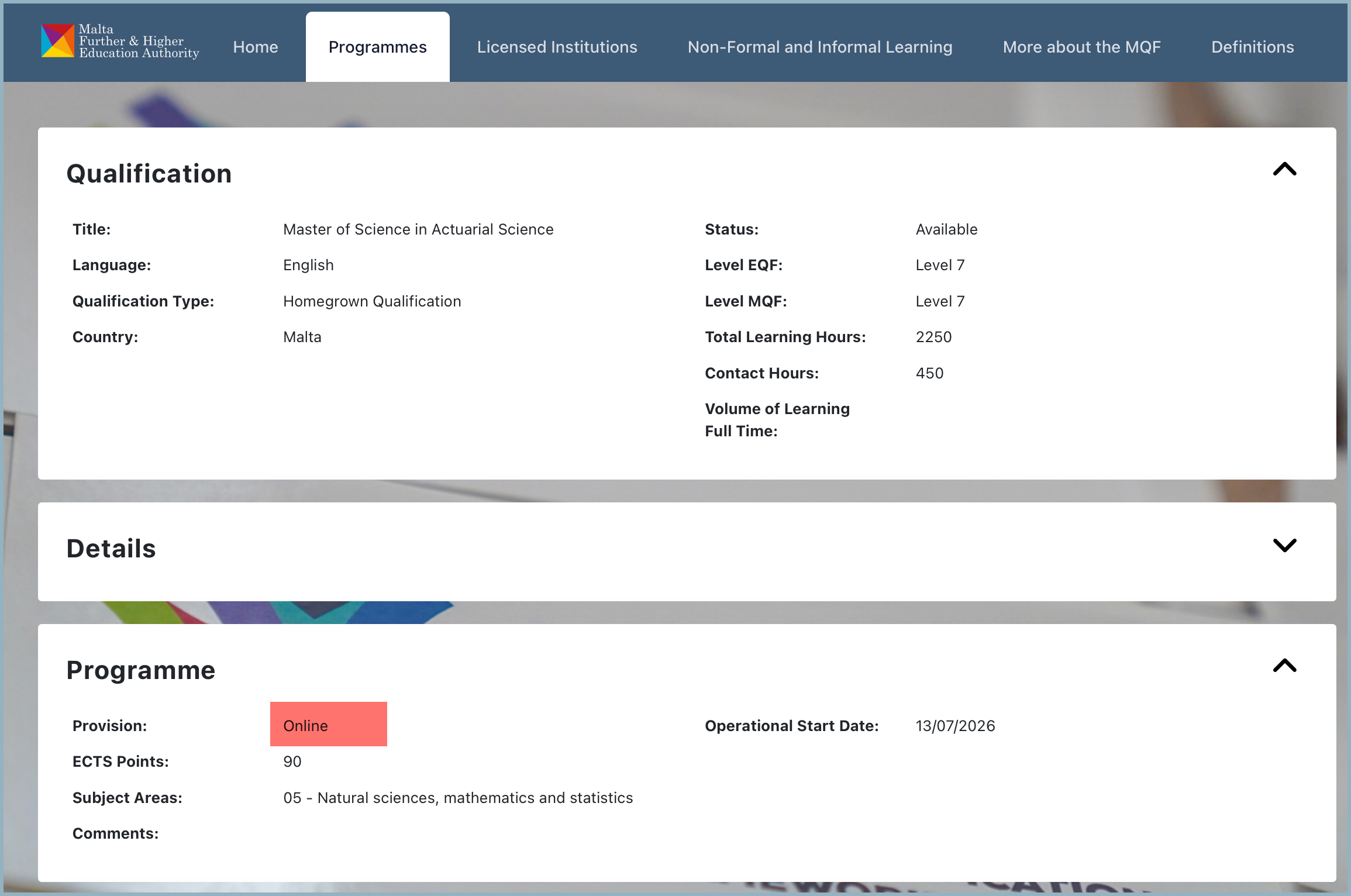Collapse the Qualification section chevron
The width and height of the screenshot is (1351, 896).
[1284, 169]
